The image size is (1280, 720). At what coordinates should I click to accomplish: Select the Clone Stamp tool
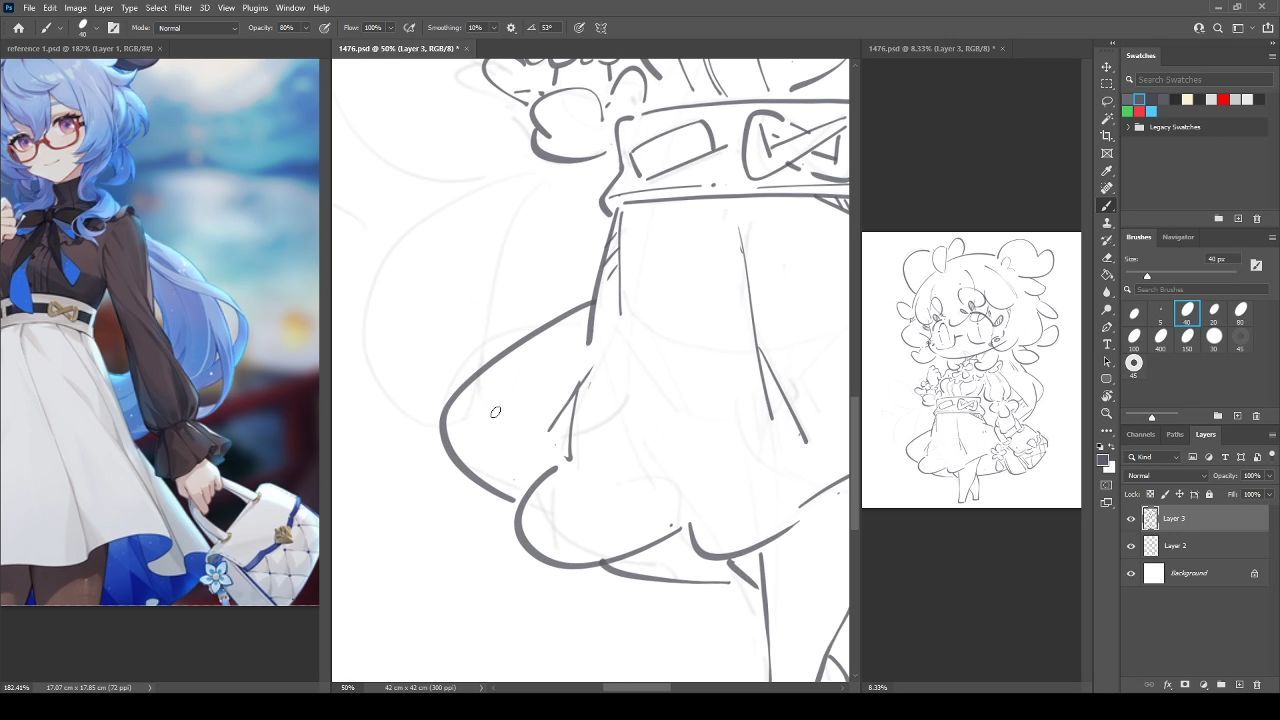(1106, 223)
